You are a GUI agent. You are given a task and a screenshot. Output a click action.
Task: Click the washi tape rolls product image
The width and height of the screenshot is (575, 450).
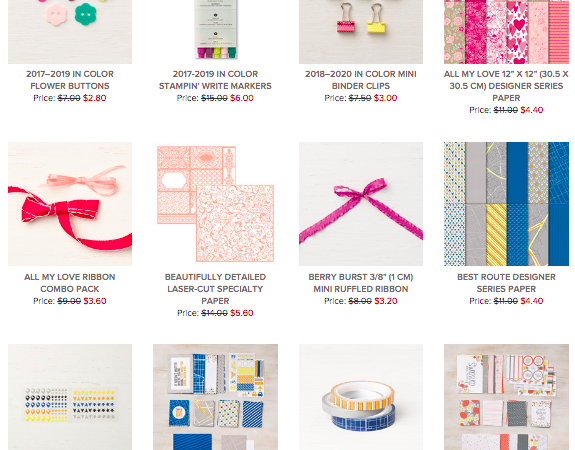coord(361,397)
